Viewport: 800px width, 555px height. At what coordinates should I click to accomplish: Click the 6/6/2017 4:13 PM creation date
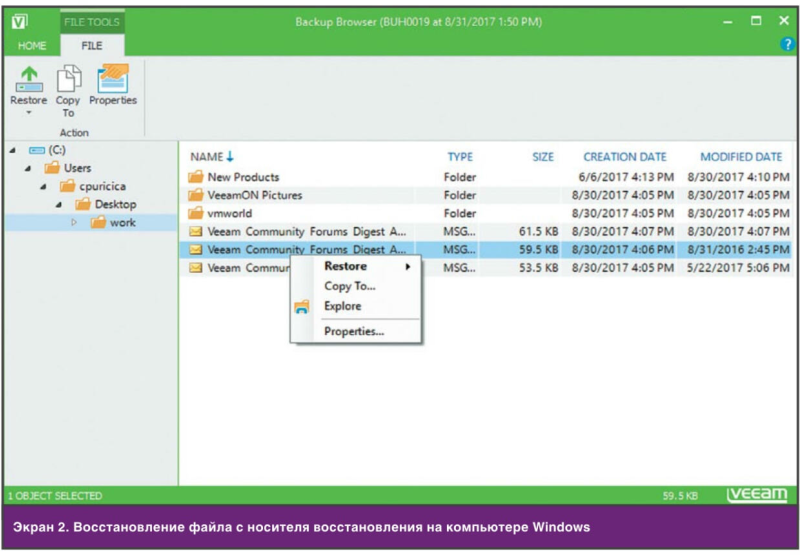click(x=626, y=177)
